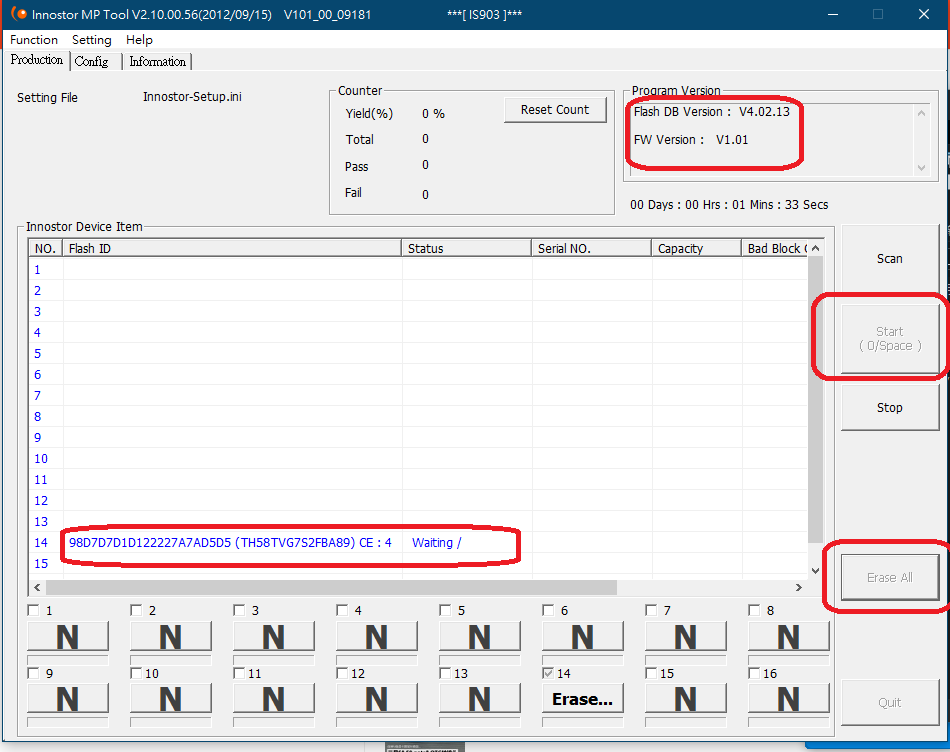The height and width of the screenshot is (752, 950).
Task: Click the N status button of port 1
Action: (x=68, y=636)
